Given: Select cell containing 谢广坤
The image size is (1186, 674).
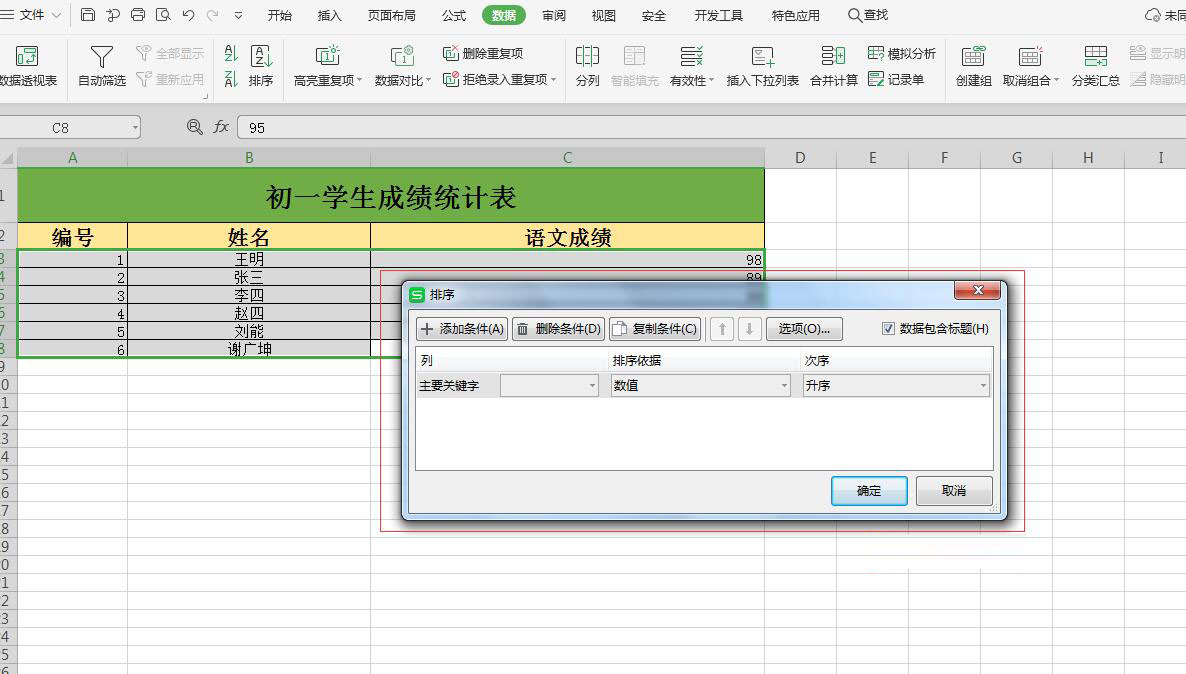Looking at the screenshot, I should pyautogui.click(x=249, y=349).
